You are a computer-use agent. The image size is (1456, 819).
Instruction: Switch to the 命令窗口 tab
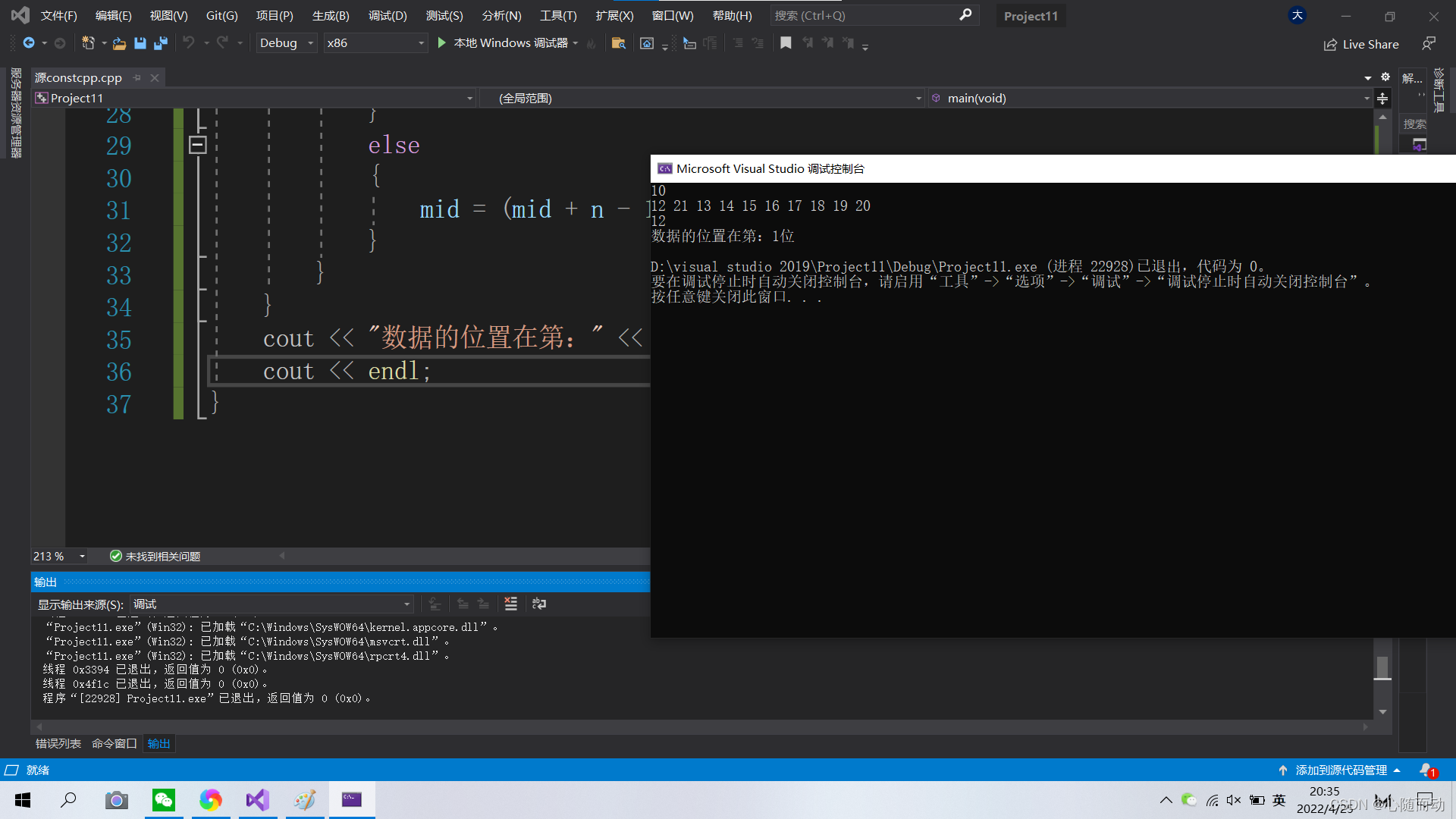coord(115,743)
